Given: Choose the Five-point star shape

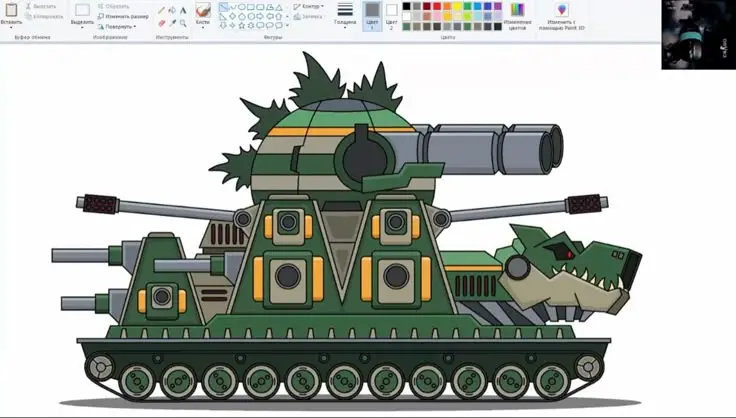Looking at the screenshot, I should [x=242, y=25].
